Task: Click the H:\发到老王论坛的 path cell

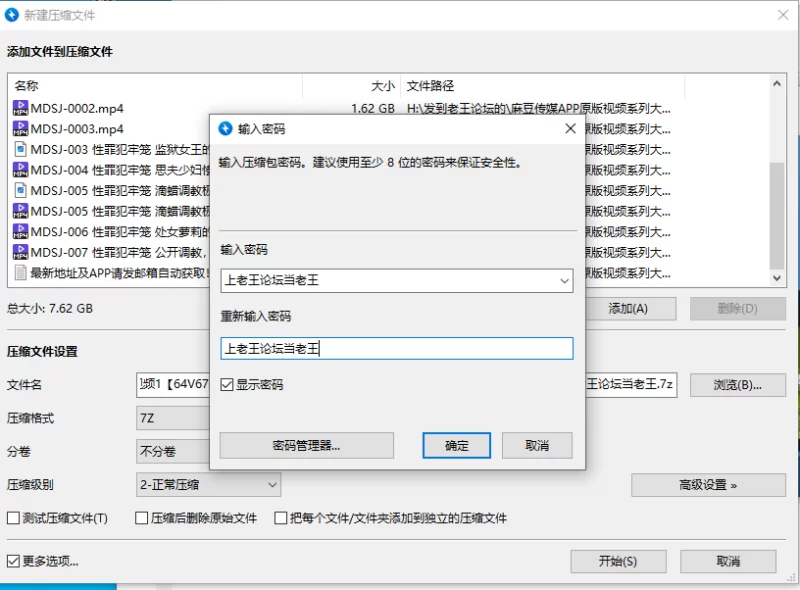Action: (538, 108)
